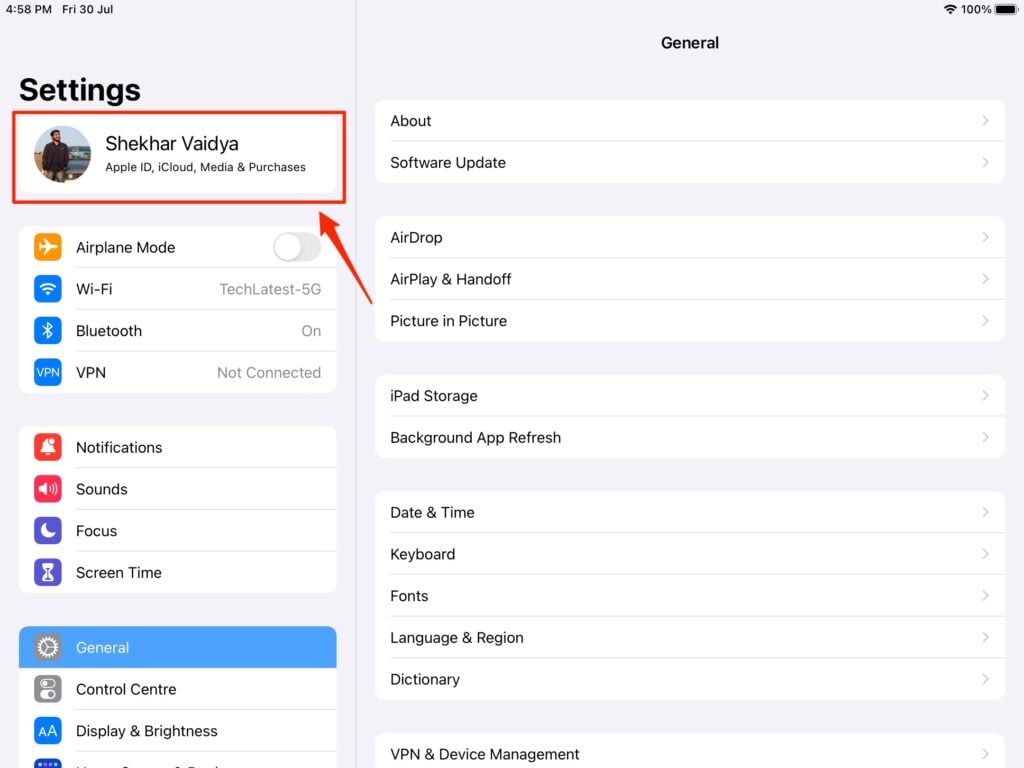The height and width of the screenshot is (768, 1024).
Task: Click the Picture in Picture label
Action: [x=448, y=321]
